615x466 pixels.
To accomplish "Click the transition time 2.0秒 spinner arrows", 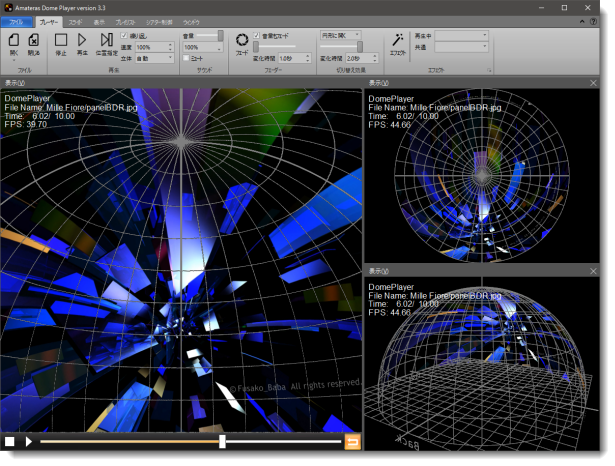I will pyautogui.click(x=375, y=58).
